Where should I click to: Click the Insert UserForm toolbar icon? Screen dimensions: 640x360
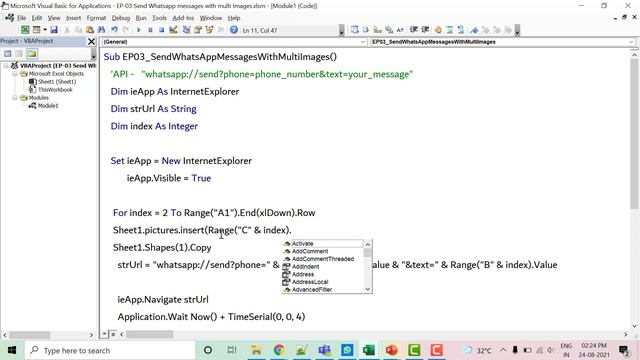(x=37, y=30)
